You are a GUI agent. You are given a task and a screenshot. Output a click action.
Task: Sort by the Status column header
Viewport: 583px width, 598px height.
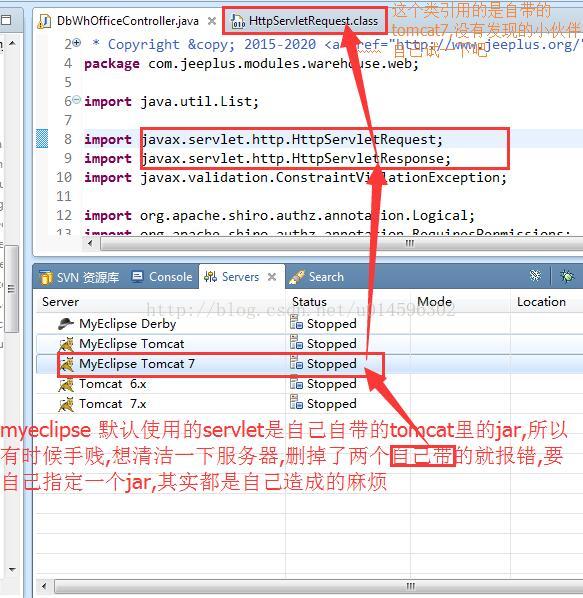(x=309, y=302)
